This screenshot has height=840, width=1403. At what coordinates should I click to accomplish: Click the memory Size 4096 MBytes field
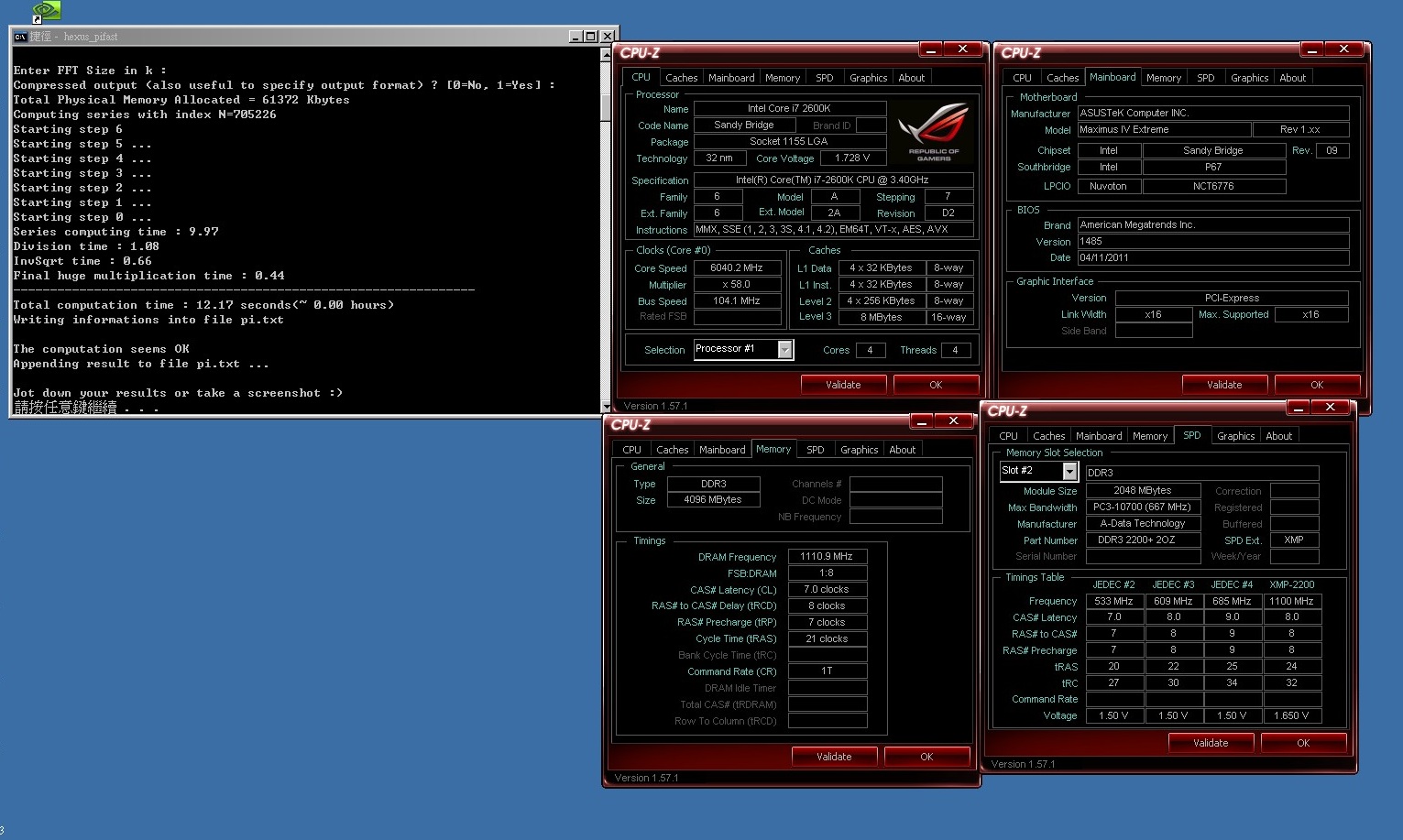(x=713, y=499)
